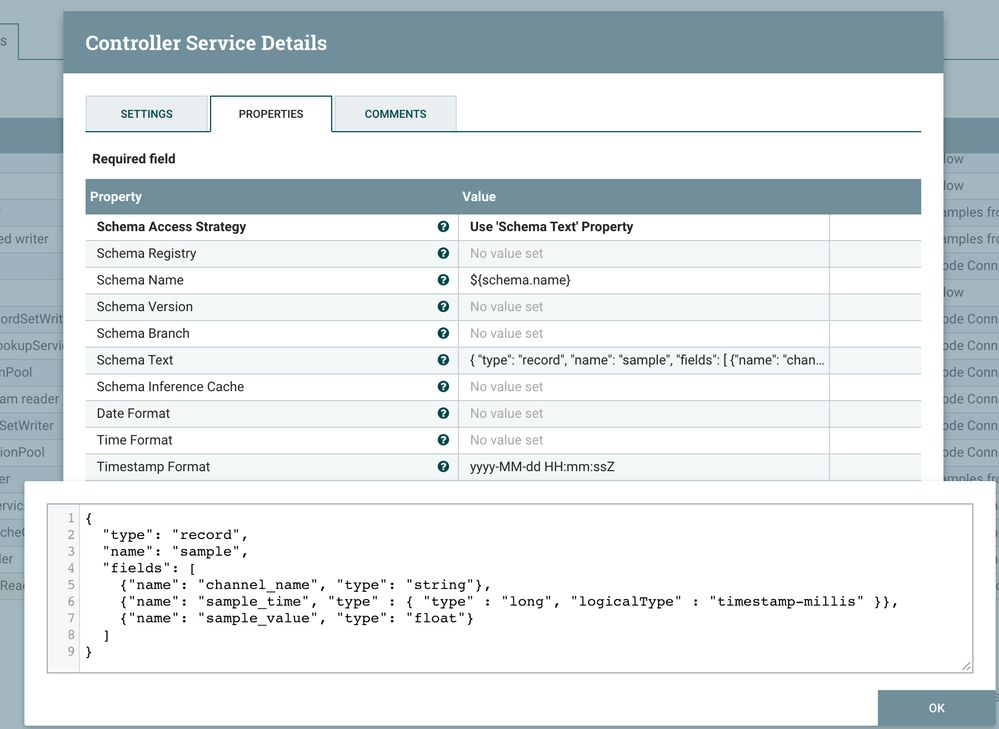Screen dimensions: 999x729
Task: Show Schema Inference Cache help icon
Action: click(443, 387)
